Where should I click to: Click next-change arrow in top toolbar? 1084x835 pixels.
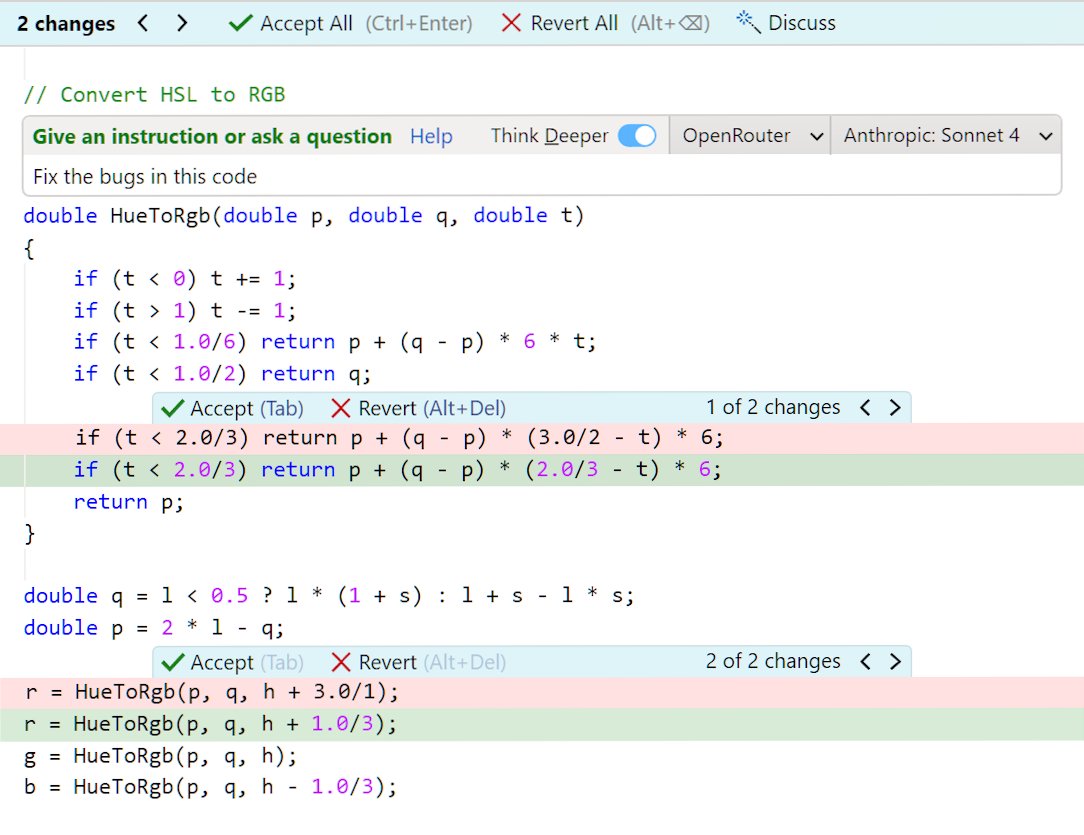(x=181, y=22)
